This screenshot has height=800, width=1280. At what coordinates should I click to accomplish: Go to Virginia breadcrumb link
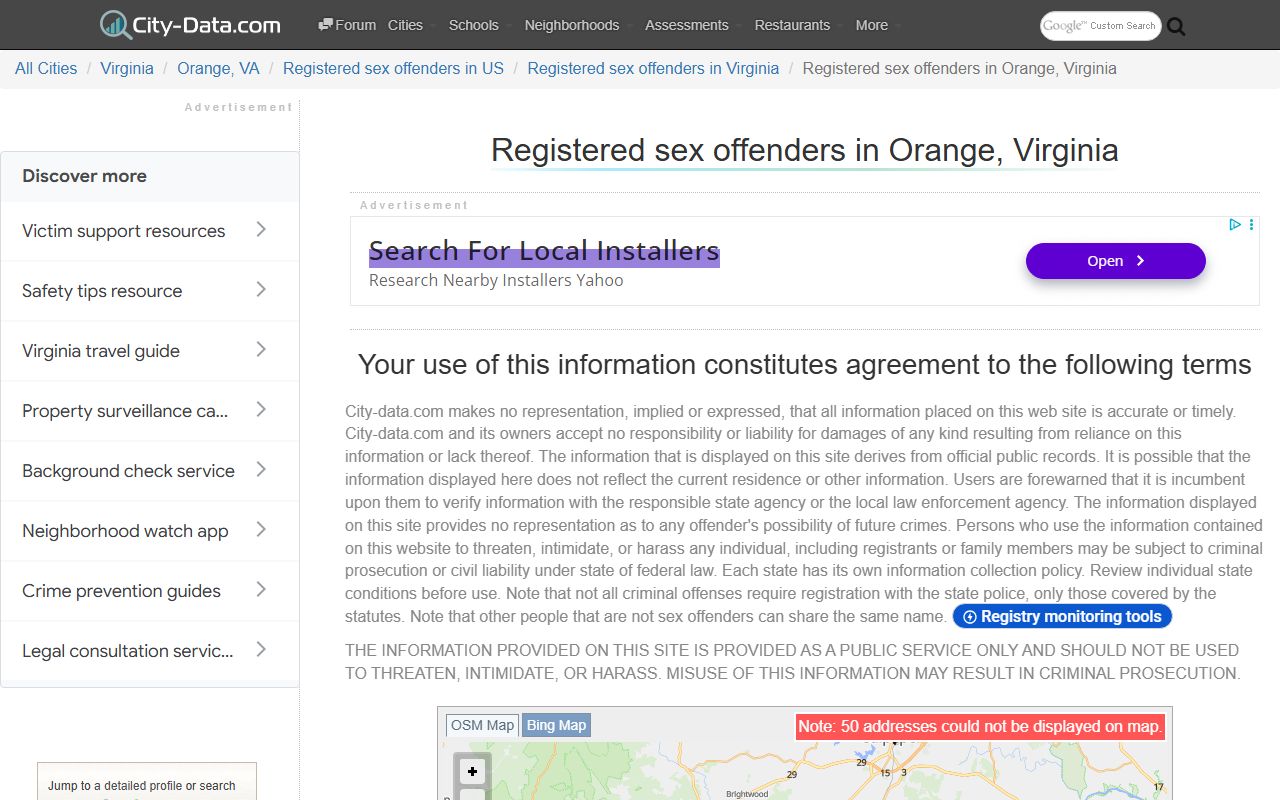click(x=127, y=68)
